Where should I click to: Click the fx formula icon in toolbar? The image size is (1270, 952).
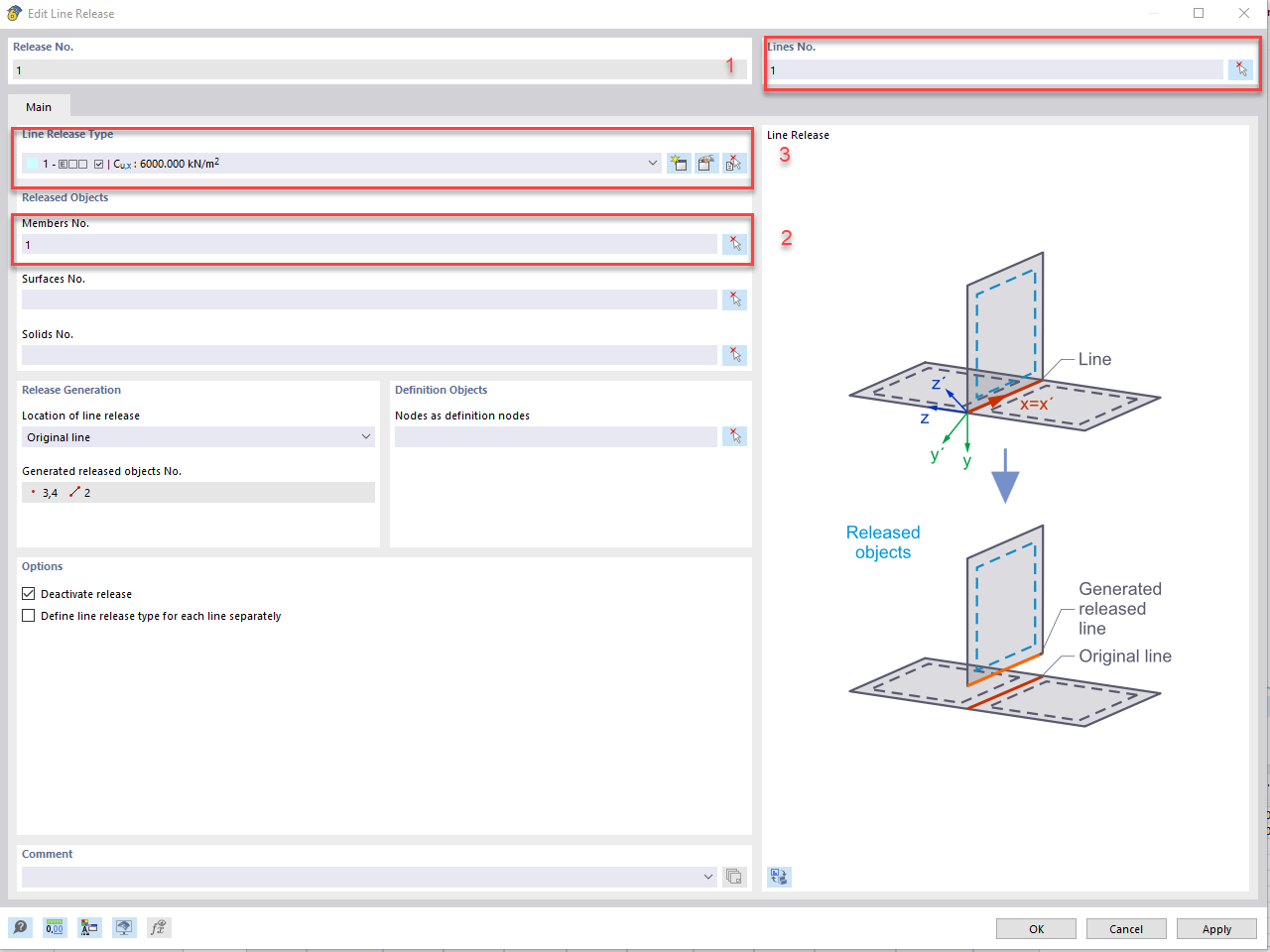point(158,927)
